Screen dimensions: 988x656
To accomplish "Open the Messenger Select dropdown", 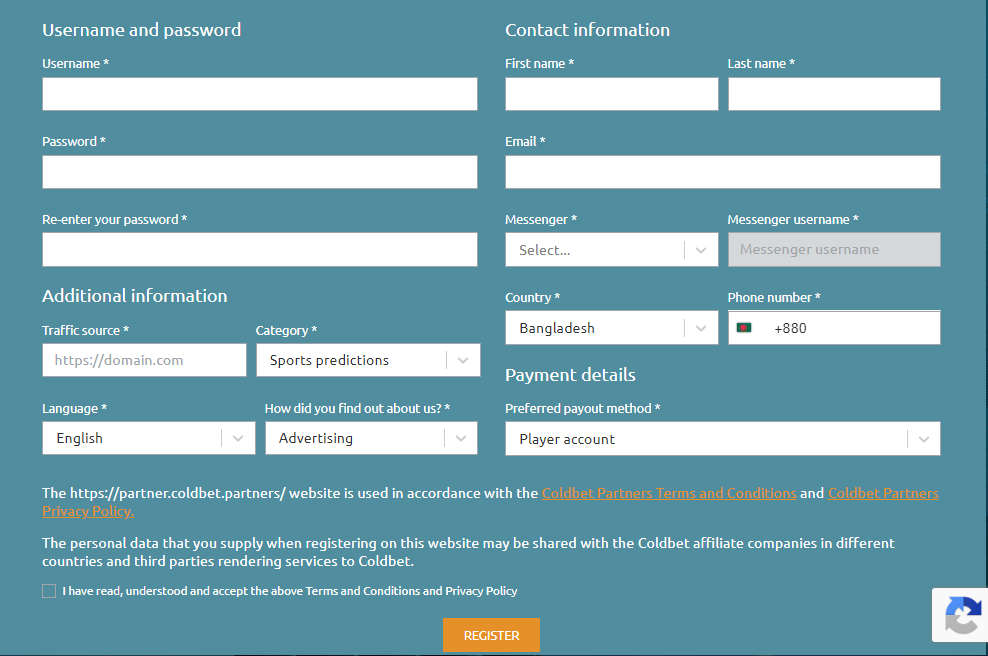I will point(611,250).
